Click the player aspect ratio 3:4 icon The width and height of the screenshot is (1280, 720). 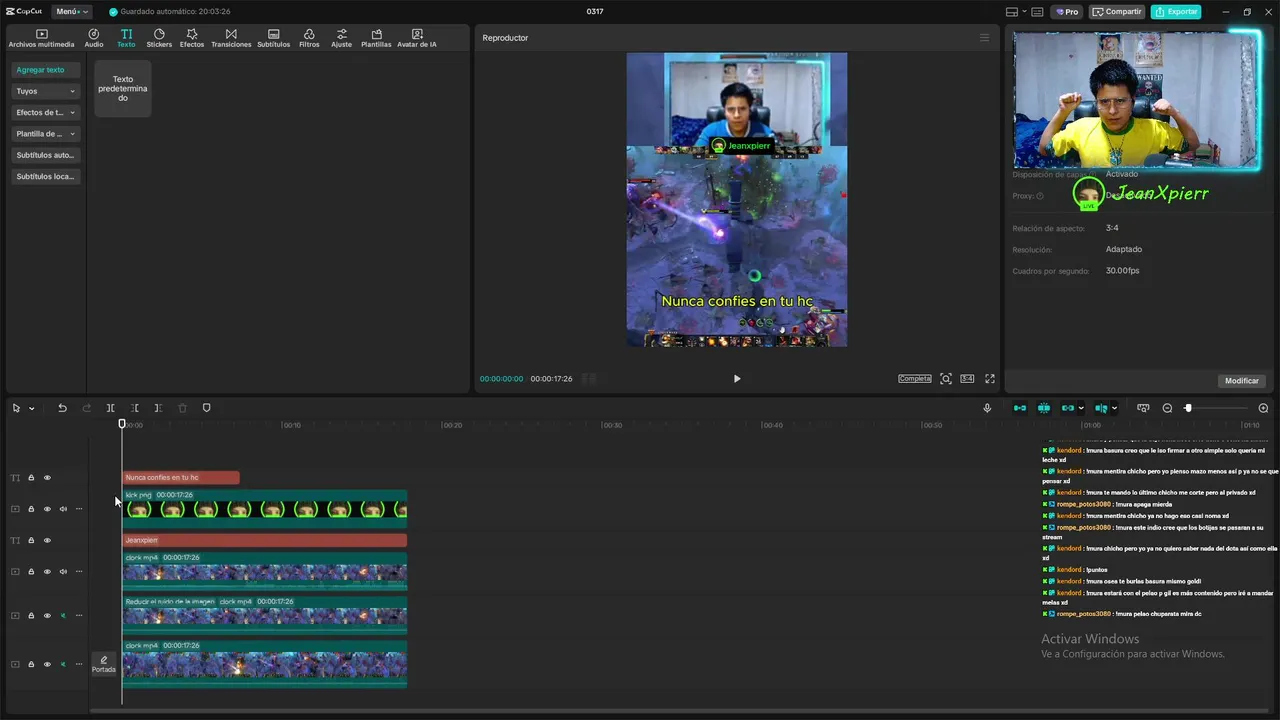967,379
